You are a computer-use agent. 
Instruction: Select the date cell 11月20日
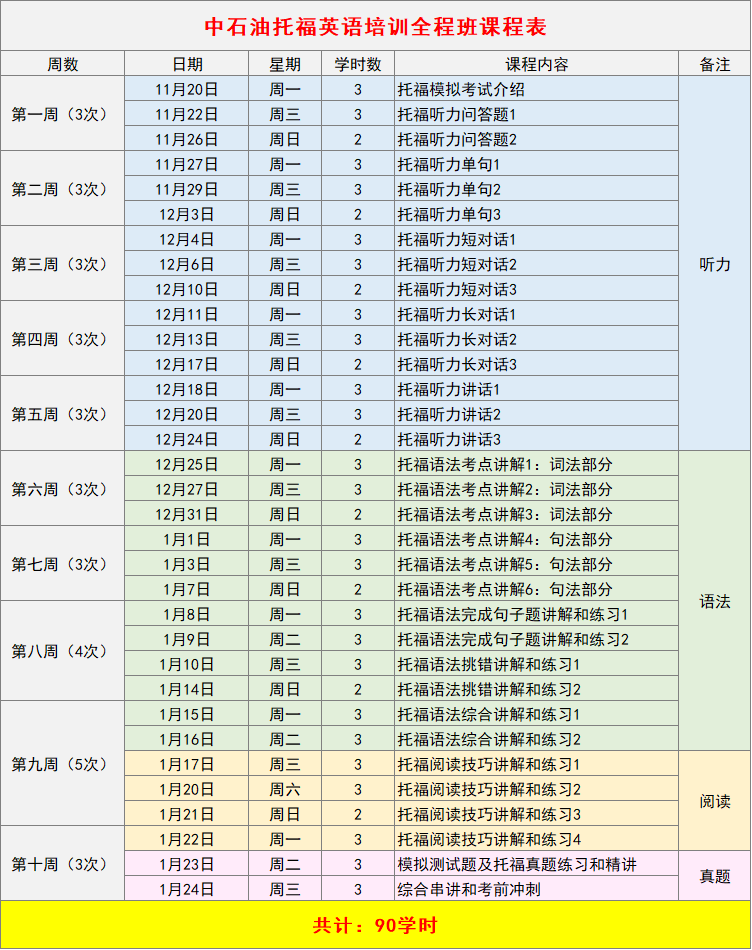pyautogui.click(x=187, y=89)
